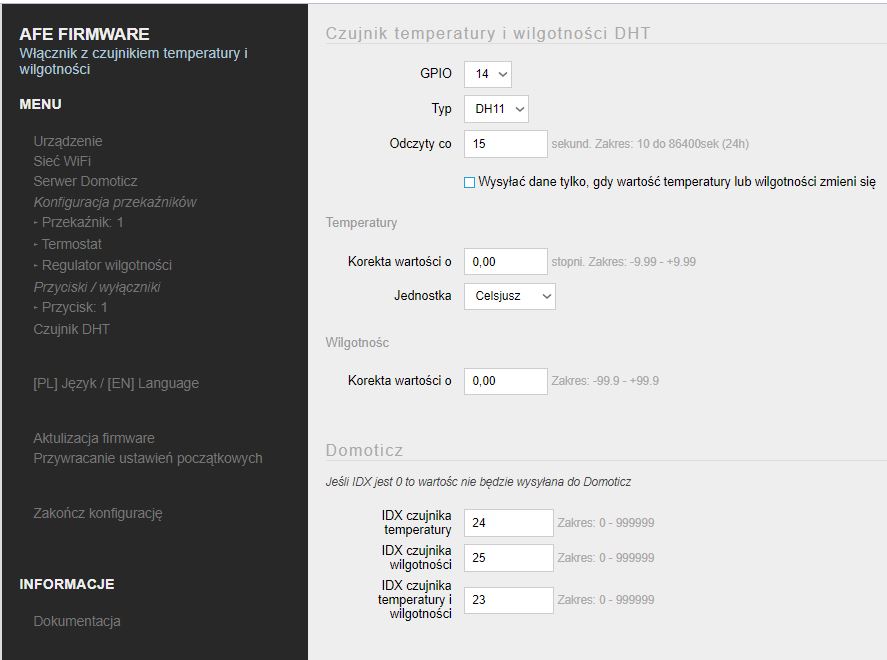The height and width of the screenshot is (660, 887).
Task: Open the Sieć WiFi menu item
Action: point(62,162)
